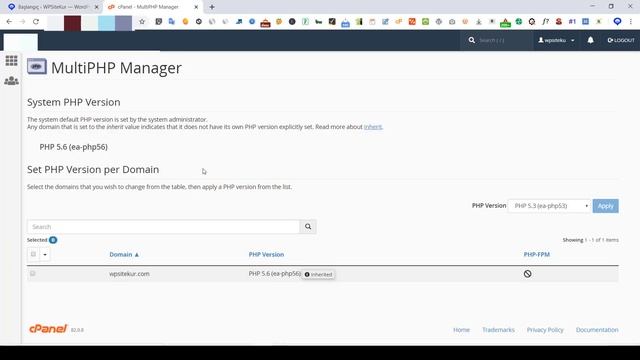Viewport: 640px width, 360px height.
Task: Focus the cPanel header search field
Action: (504, 40)
